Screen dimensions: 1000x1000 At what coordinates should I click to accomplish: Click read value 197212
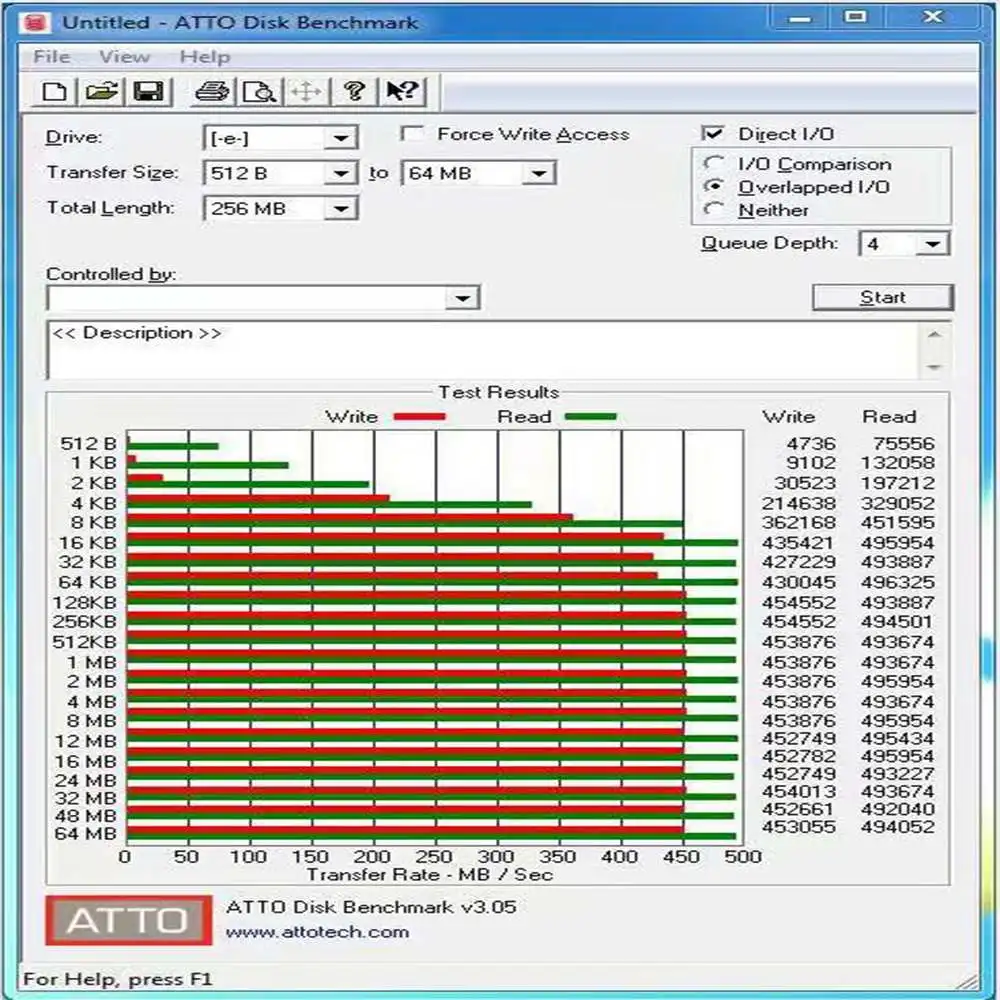point(897,483)
